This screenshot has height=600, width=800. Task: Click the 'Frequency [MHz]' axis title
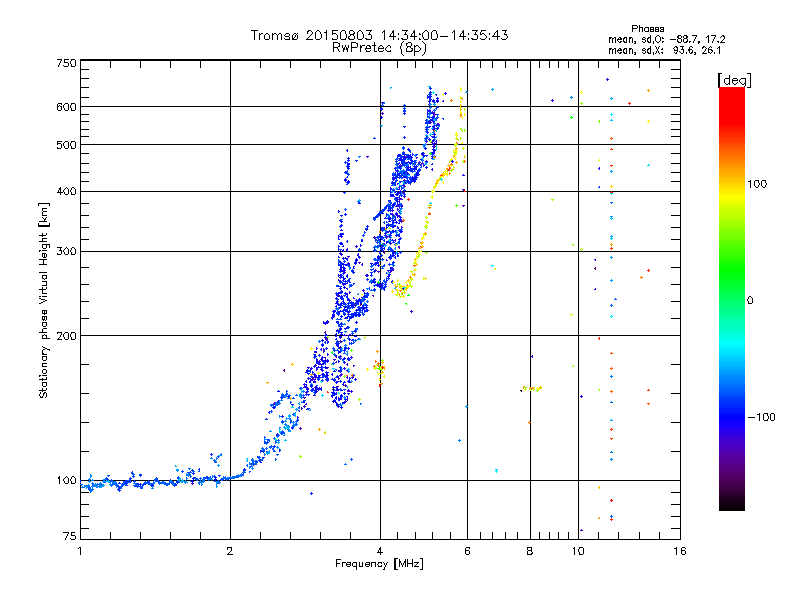click(x=379, y=564)
